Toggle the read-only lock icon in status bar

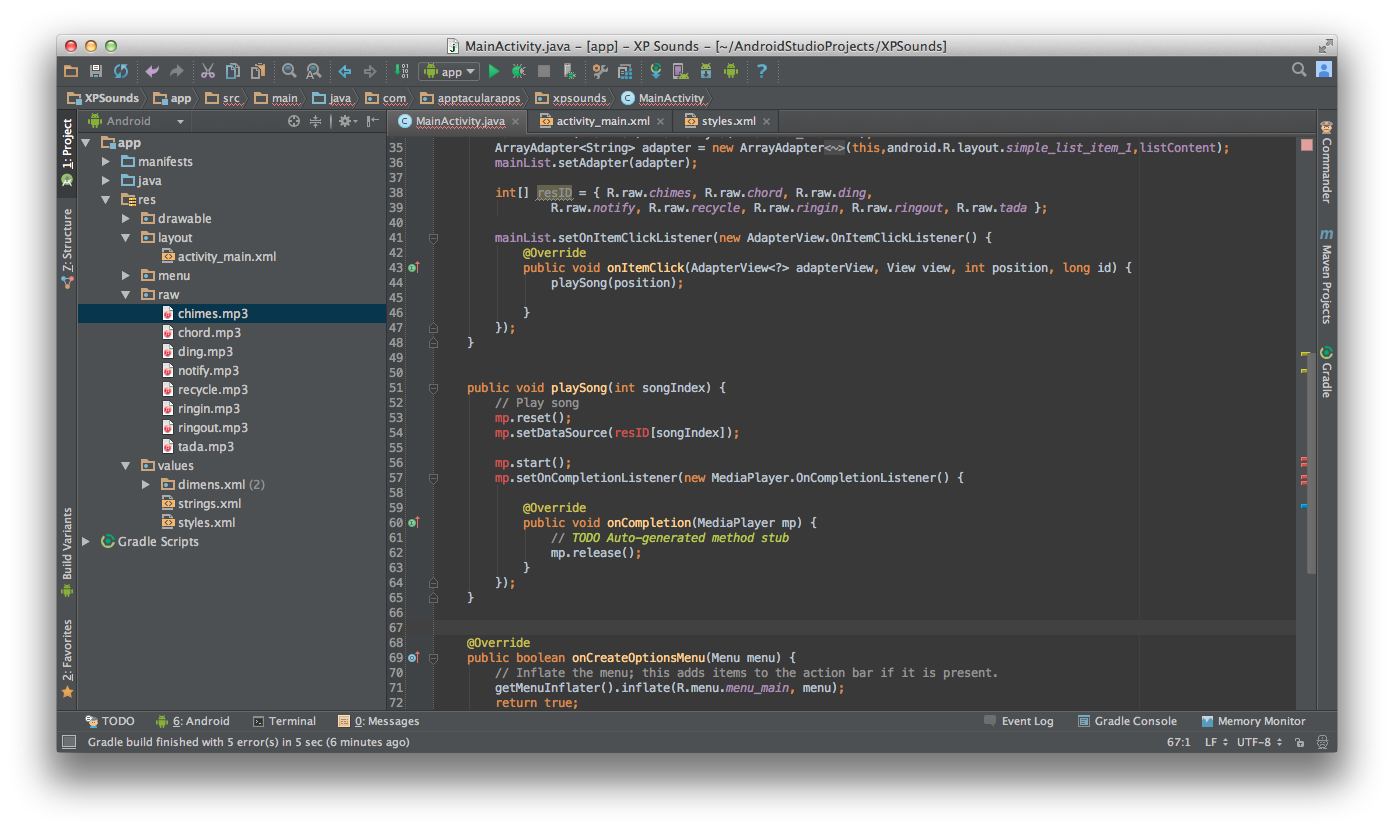point(1299,742)
